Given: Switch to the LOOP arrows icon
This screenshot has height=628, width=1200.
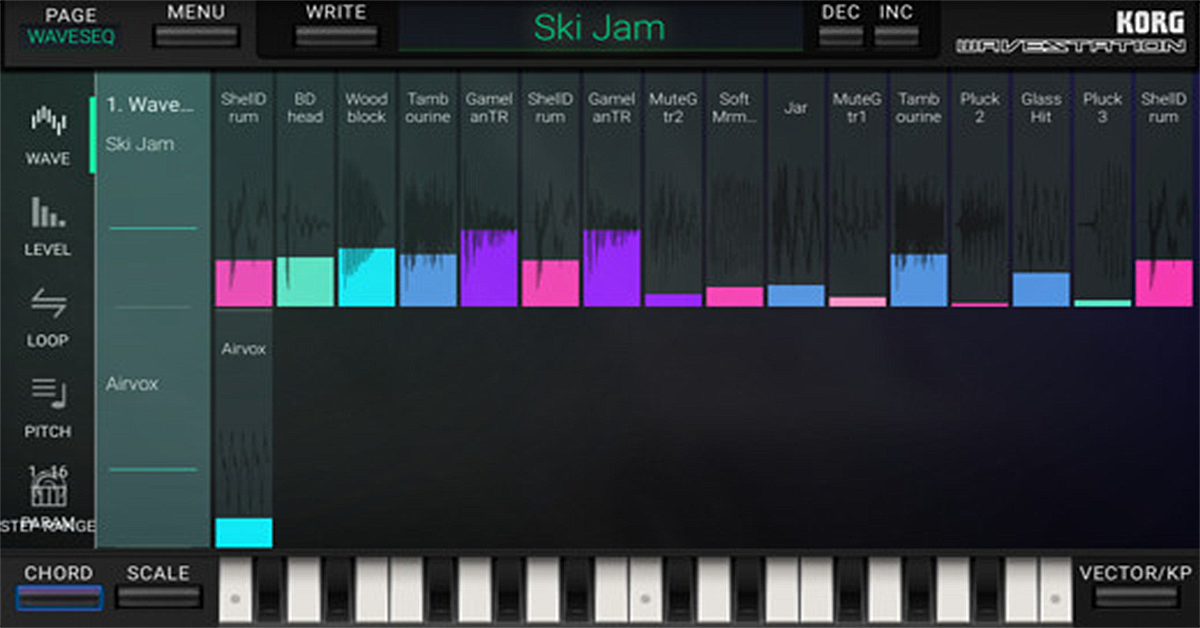Looking at the screenshot, I should tap(47, 304).
